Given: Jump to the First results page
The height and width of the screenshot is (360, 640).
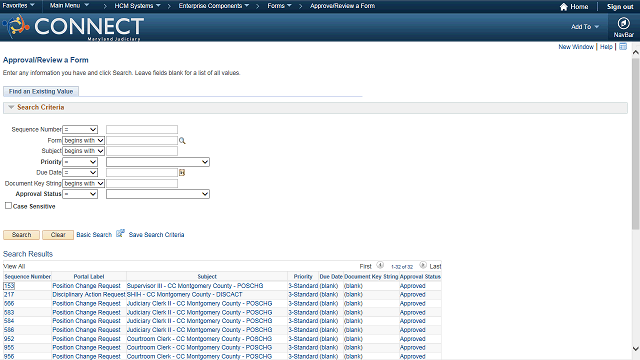Looking at the screenshot, I should [x=365, y=266].
